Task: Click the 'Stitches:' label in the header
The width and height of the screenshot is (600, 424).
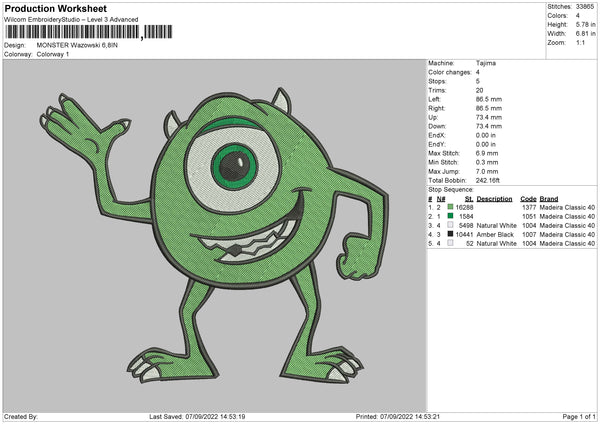Action: (559, 7)
